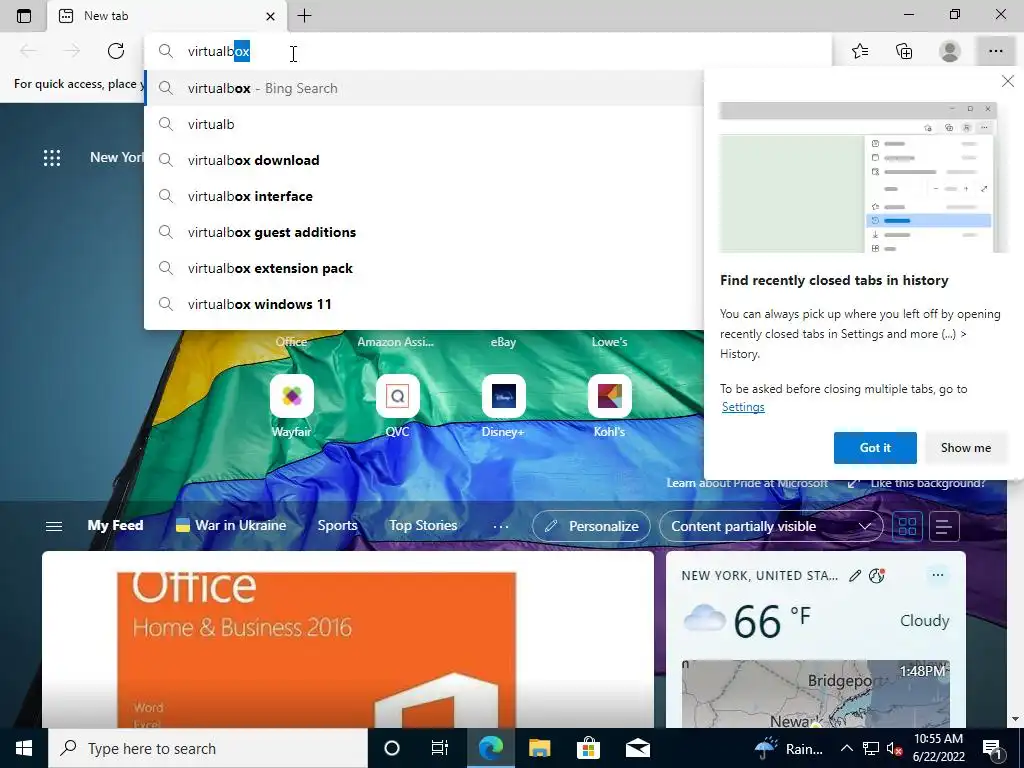Open the app launcher grid icon
This screenshot has width=1024, height=768.
[52, 157]
